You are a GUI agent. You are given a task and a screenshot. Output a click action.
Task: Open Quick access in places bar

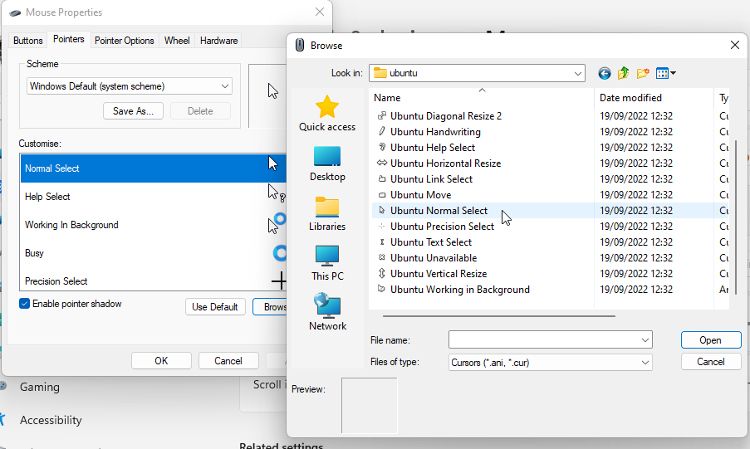pyautogui.click(x=327, y=113)
